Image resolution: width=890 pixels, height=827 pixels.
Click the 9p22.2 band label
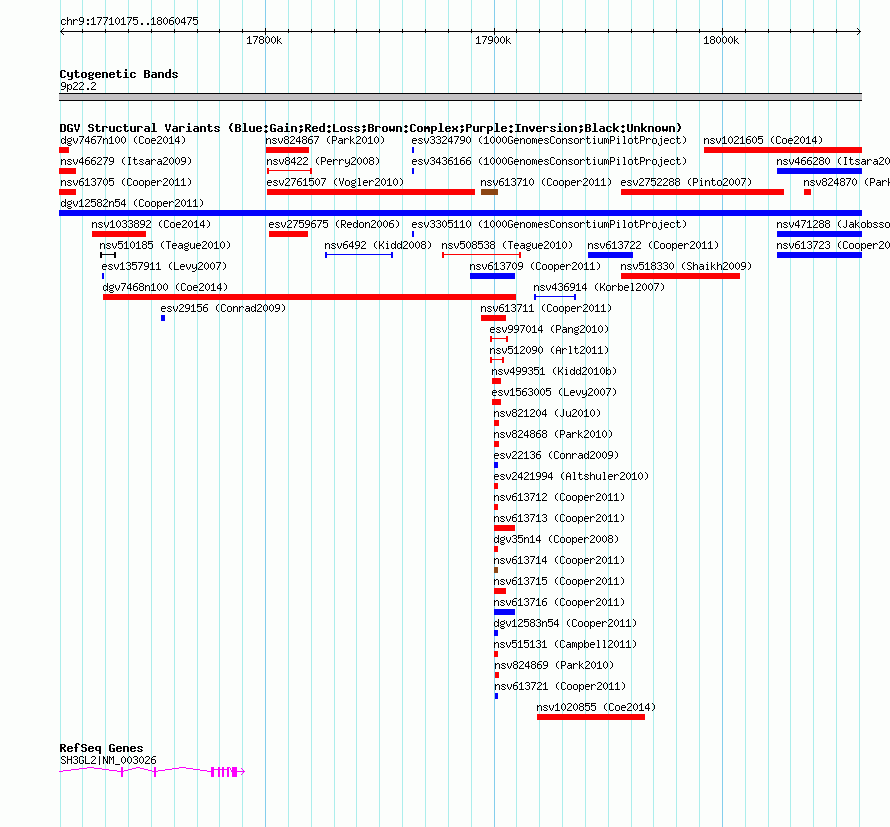tap(78, 86)
